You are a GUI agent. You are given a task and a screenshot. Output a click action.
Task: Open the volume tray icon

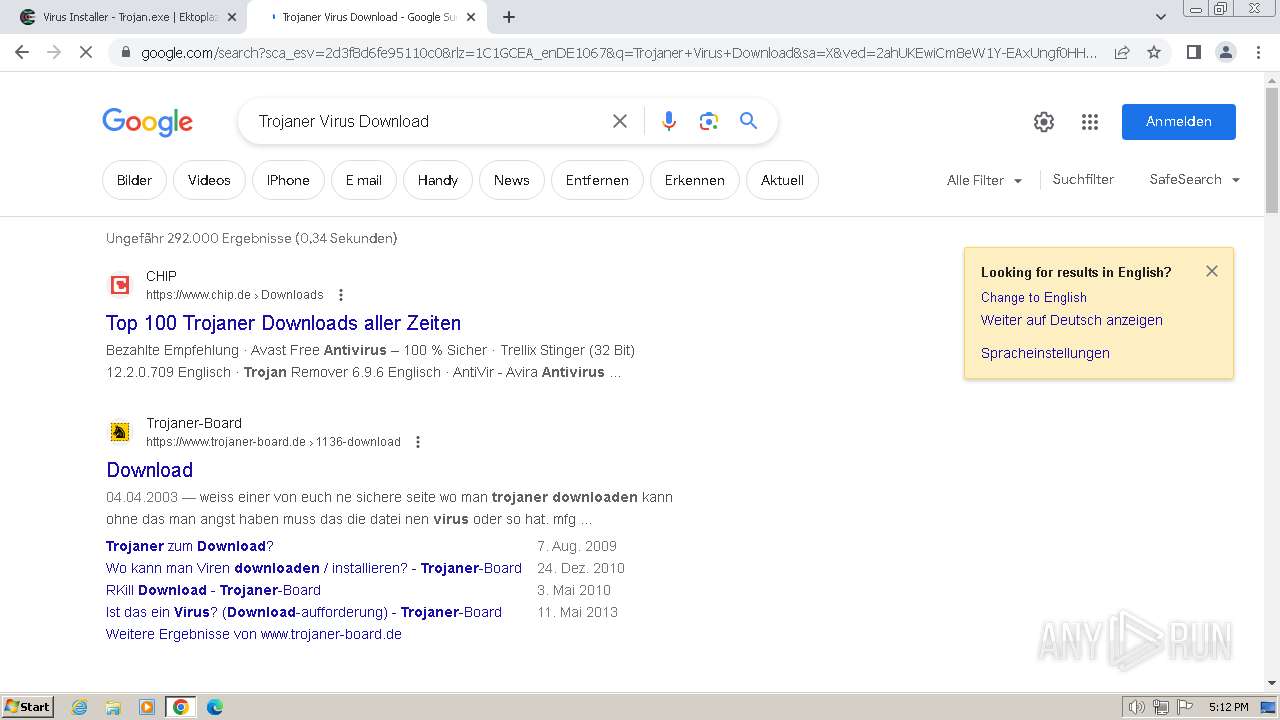click(1136, 707)
